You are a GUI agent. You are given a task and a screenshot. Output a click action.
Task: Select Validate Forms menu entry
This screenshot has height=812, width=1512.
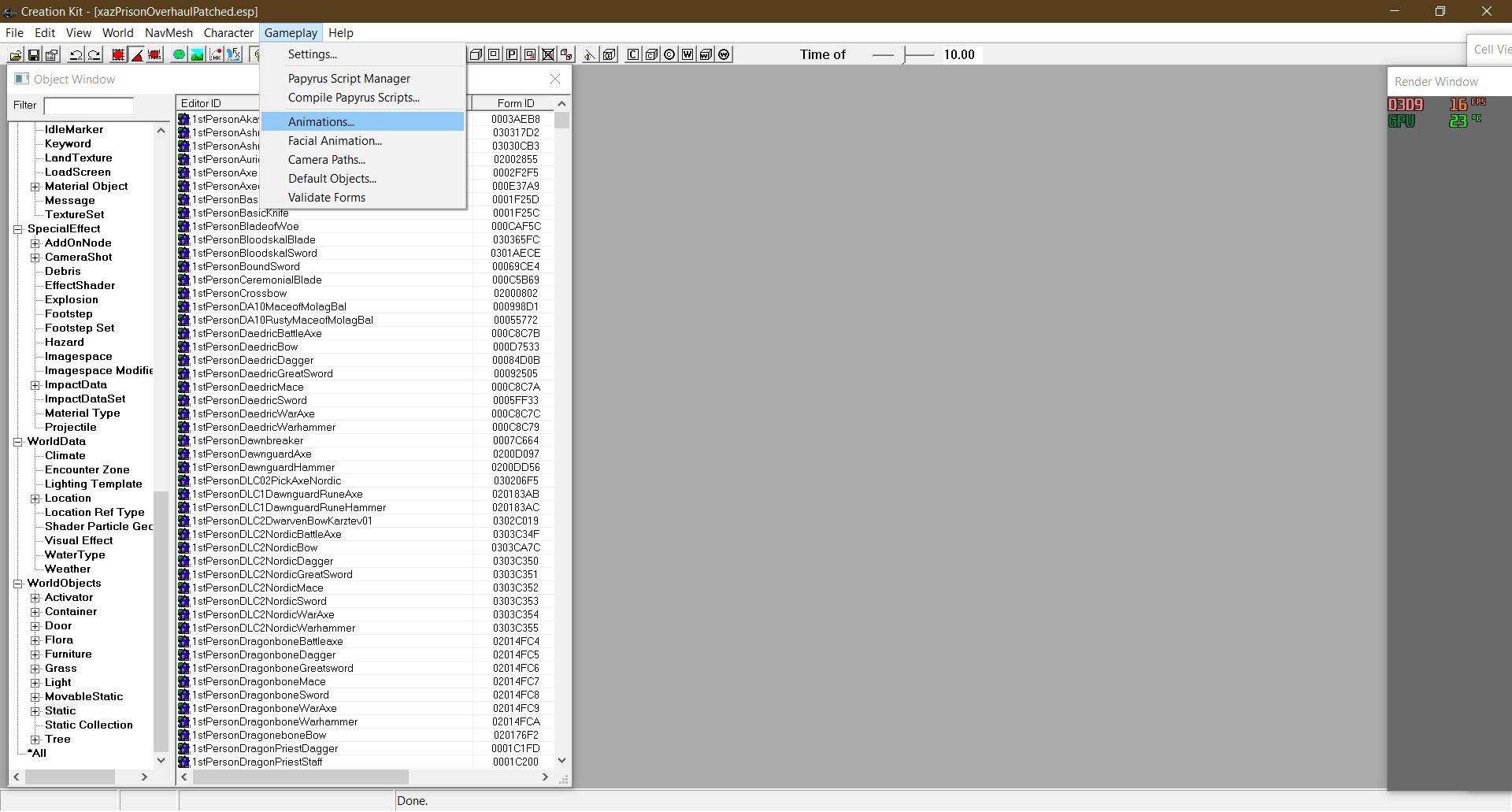(x=362, y=198)
